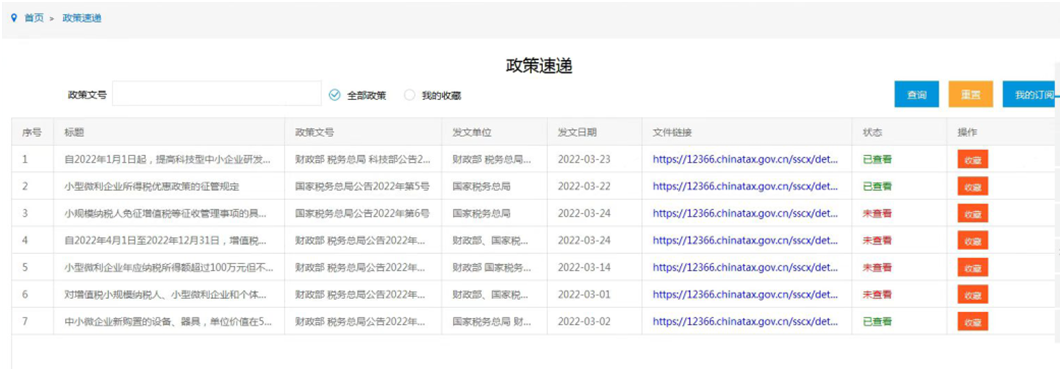This screenshot has width=1062, height=371.
Task: Select title 小规模纳税人免征增值税等征收管理事项
Action: [x=165, y=213]
